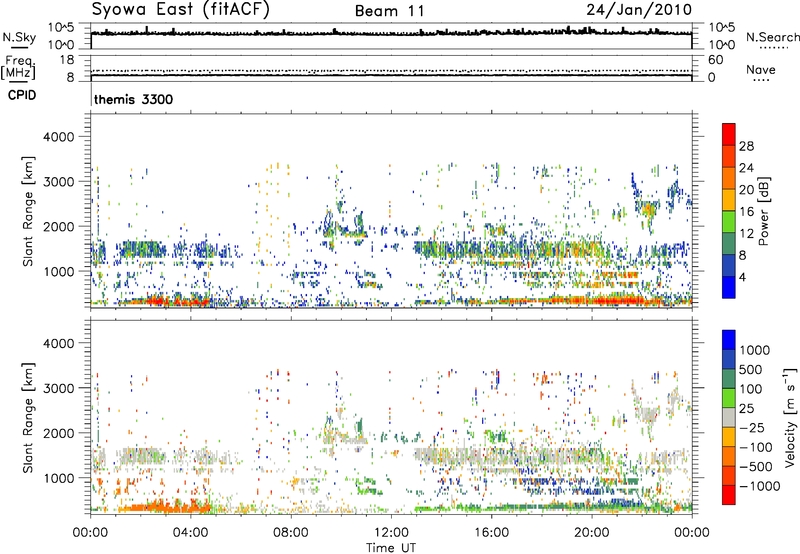Click the '18' frequency axis tick
Screen dimensions: 800x554
click(66, 60)
